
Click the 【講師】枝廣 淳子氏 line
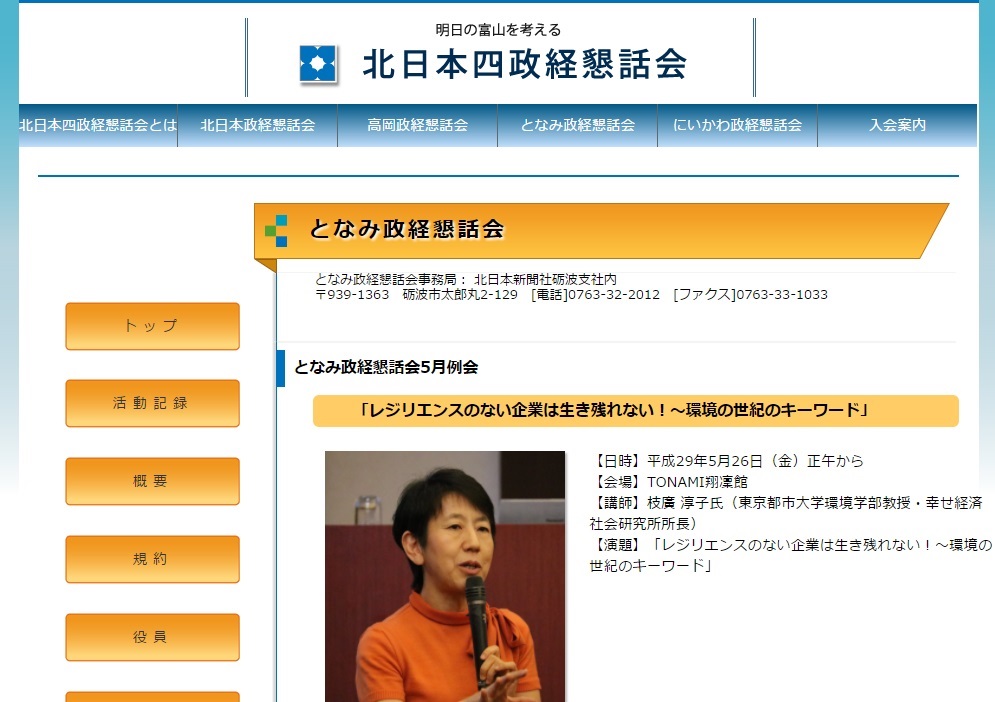(x=786, y=513)
